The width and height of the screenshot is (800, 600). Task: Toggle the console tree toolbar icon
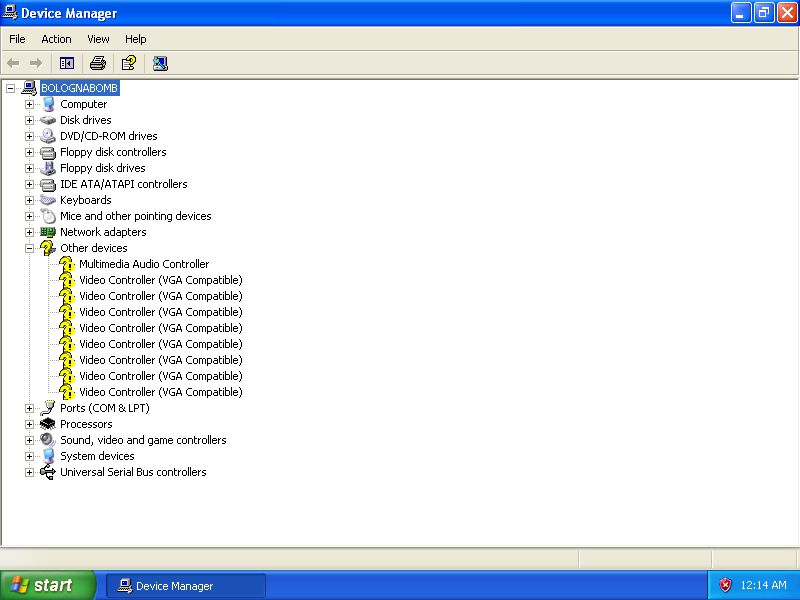(x=67, y=63)
